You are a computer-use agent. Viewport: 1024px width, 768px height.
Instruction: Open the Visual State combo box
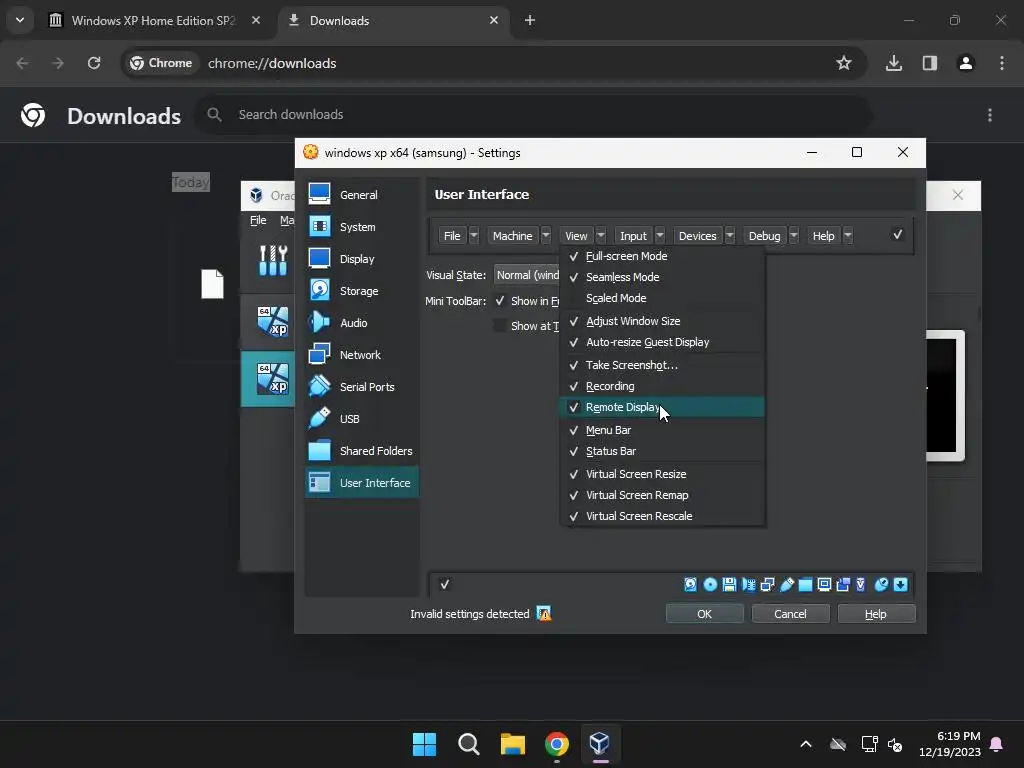[x=527, y=275]
